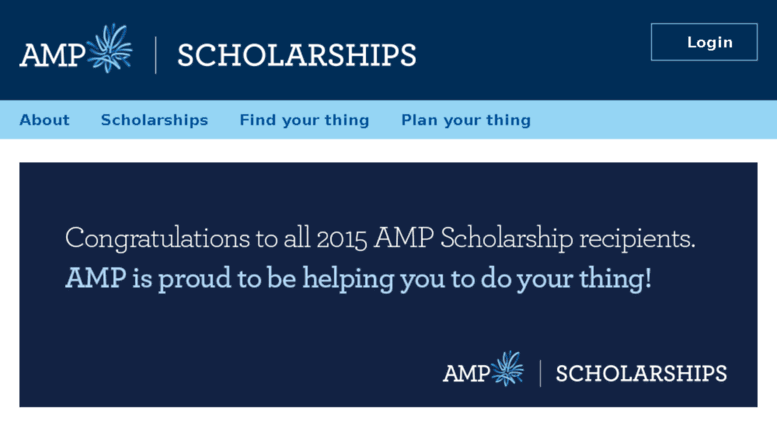The image size is (777, 423).
Task: Click the vertical divider in header logo
Action: (x=156, y=55)
